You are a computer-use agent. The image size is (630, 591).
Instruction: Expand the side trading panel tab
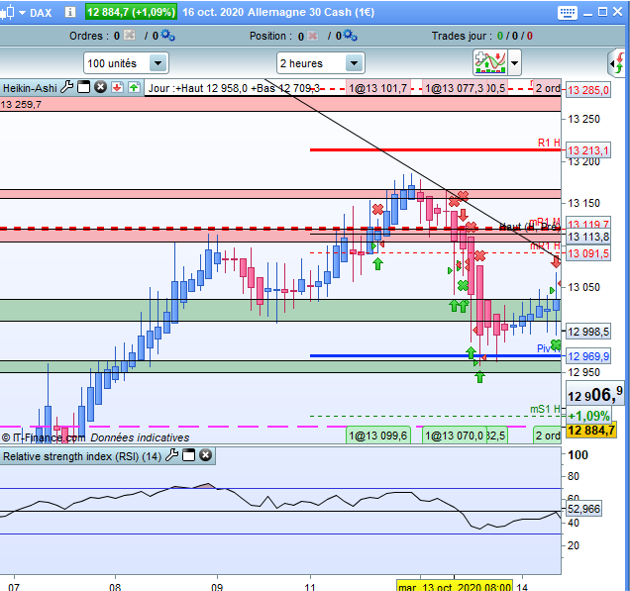(617, 63)
